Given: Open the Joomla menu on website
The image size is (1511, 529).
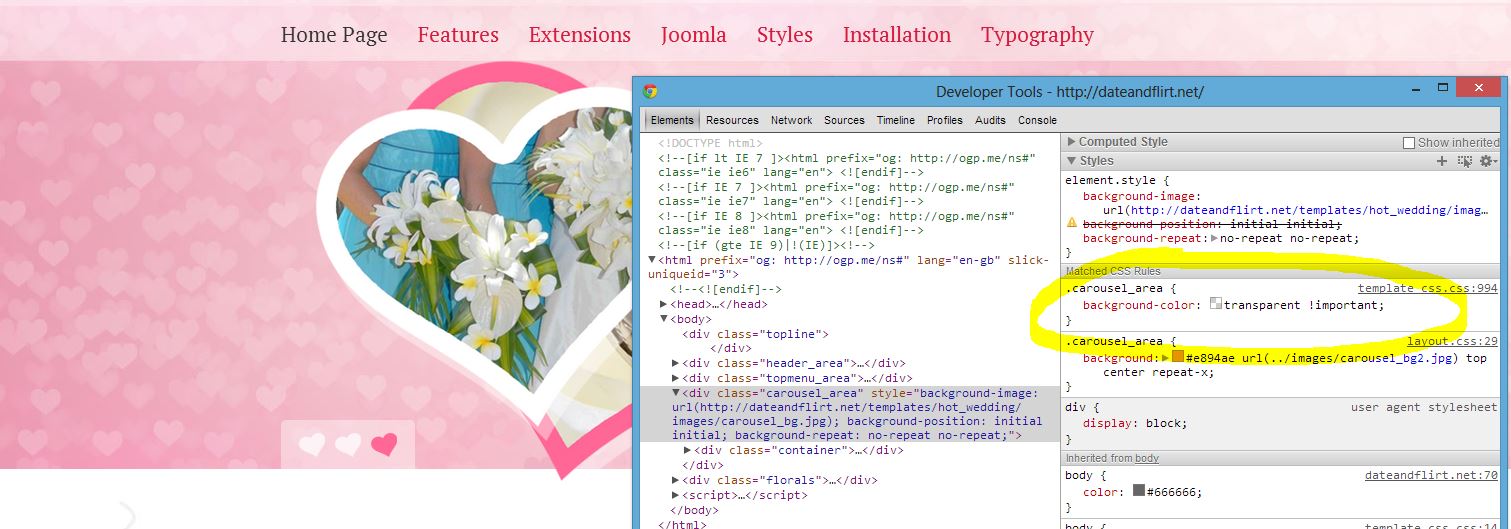Looking at the screenshot, I should (693, 35).
